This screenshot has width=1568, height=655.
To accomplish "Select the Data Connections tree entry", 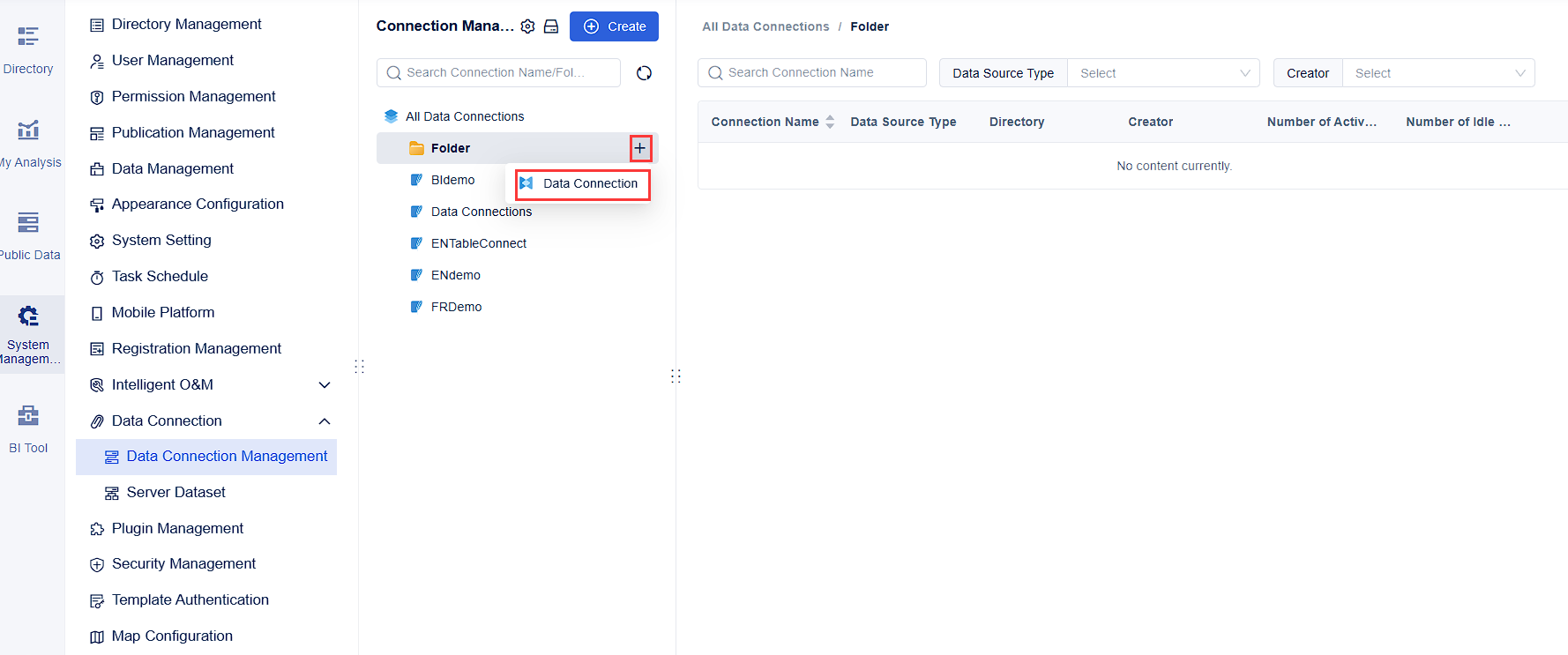I will click(x=481, y=212).
